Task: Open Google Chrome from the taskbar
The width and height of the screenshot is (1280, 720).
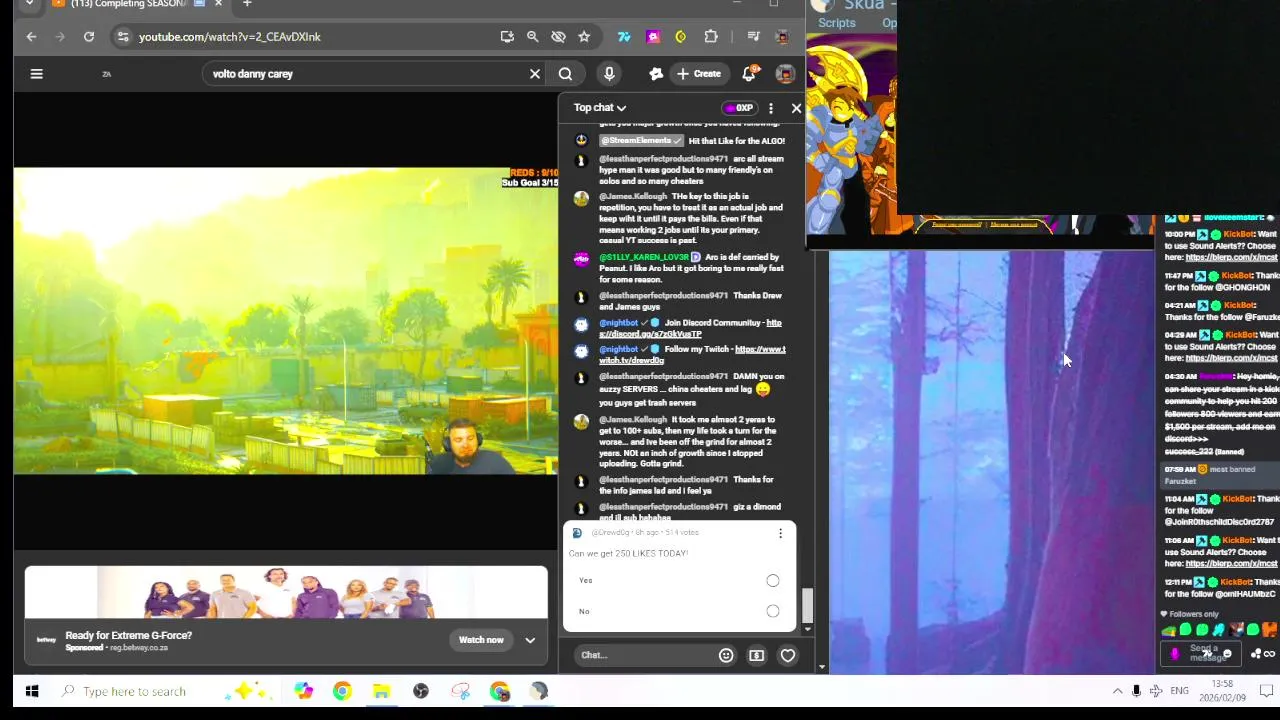Action: point(342,692)
